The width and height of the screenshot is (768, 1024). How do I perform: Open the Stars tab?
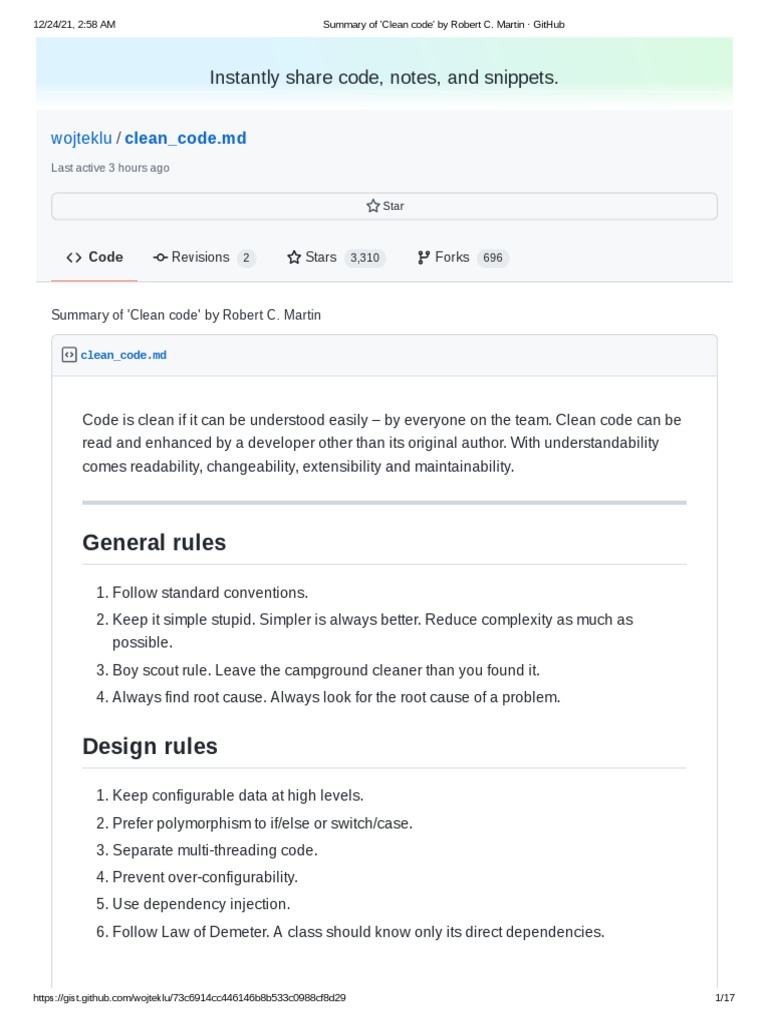tap(336, 258)
